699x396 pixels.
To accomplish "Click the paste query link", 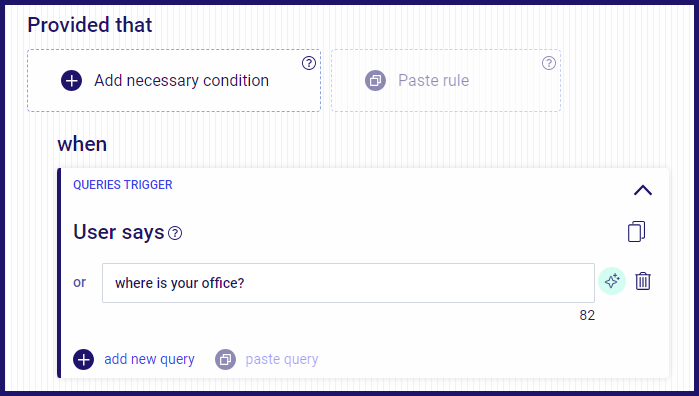I will tap(282, 359).
